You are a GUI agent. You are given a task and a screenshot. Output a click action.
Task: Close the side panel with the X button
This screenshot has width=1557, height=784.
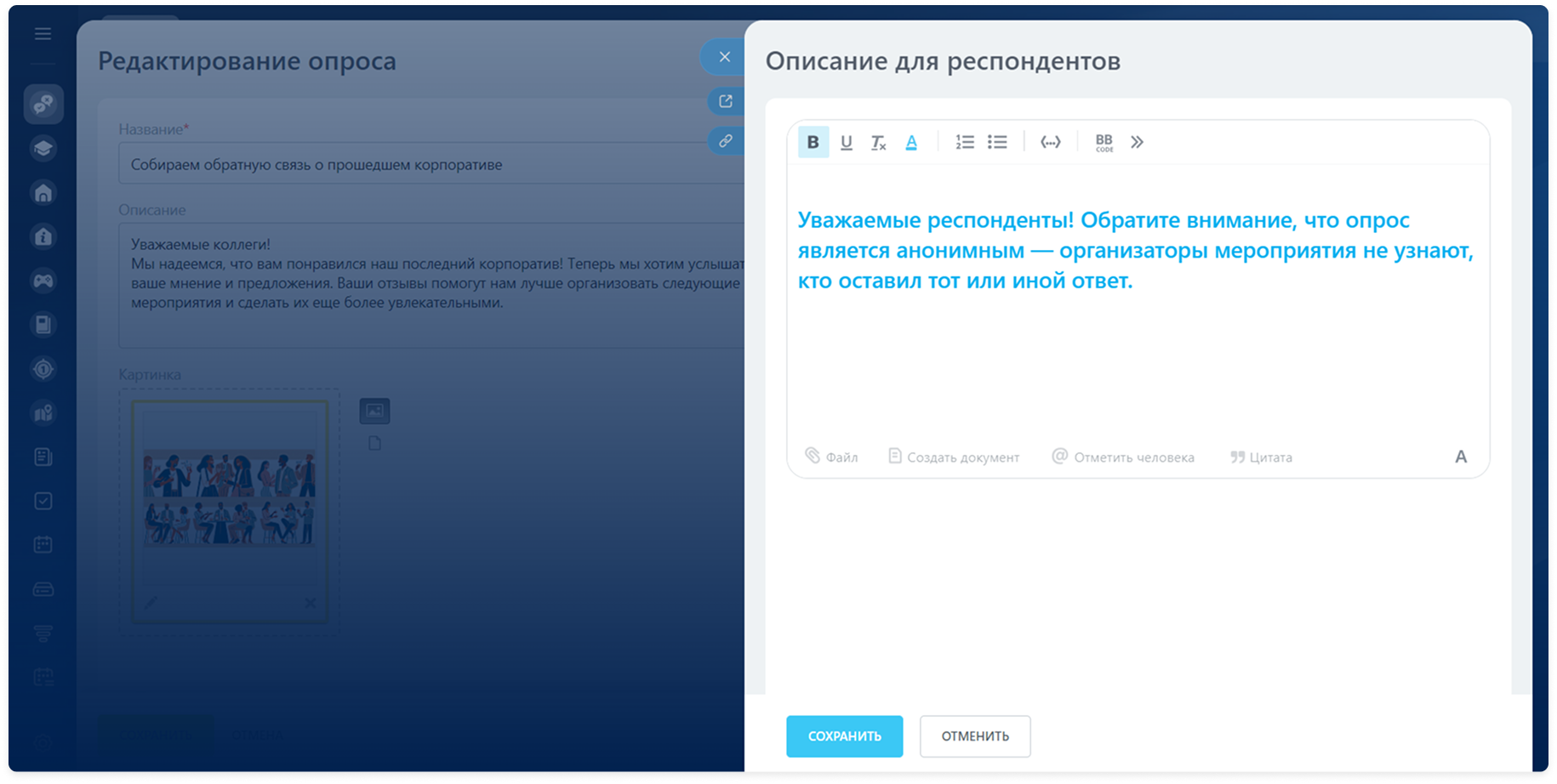(x=724, y=57)
